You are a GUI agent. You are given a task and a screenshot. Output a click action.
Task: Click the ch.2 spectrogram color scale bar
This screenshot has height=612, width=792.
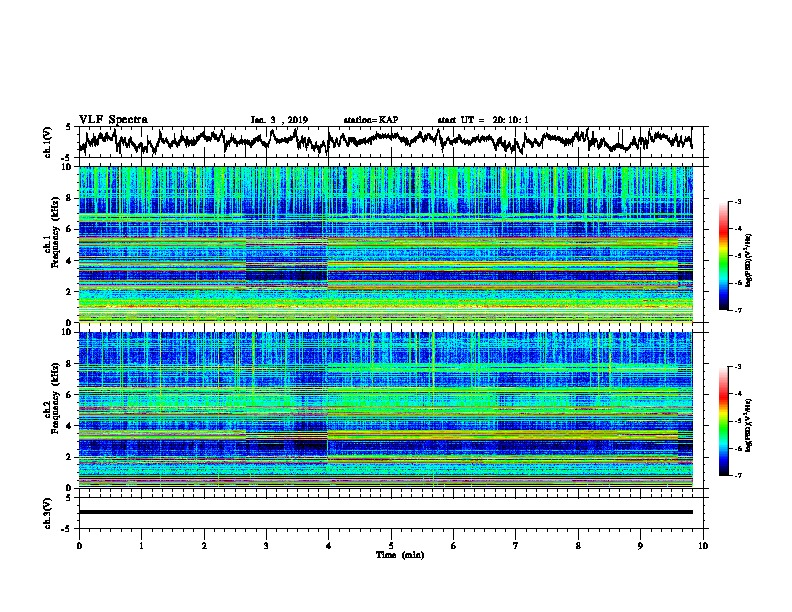(x=723, y=421)
